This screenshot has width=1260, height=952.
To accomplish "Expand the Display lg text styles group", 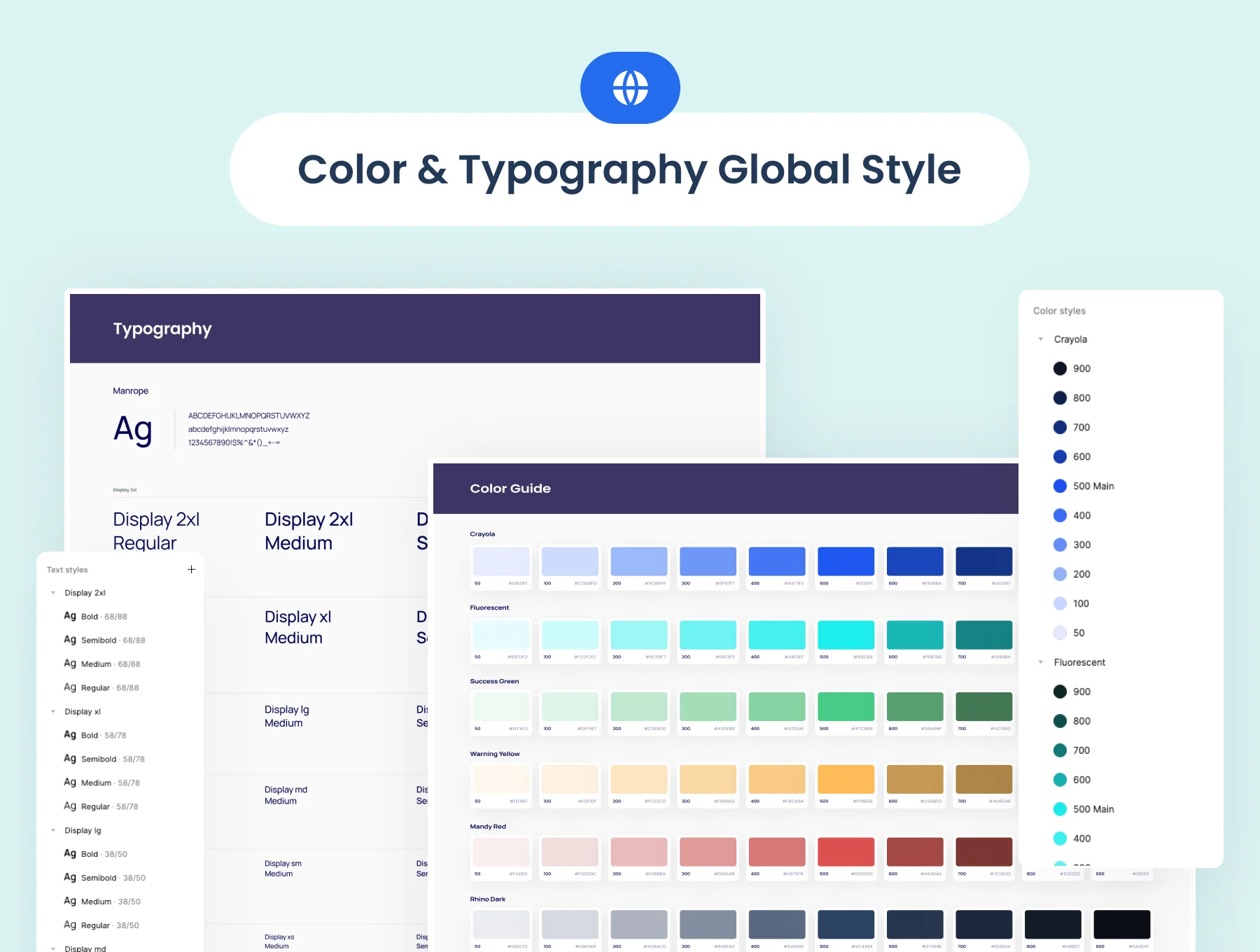I will pyautogui.click(x=53, y=831).
